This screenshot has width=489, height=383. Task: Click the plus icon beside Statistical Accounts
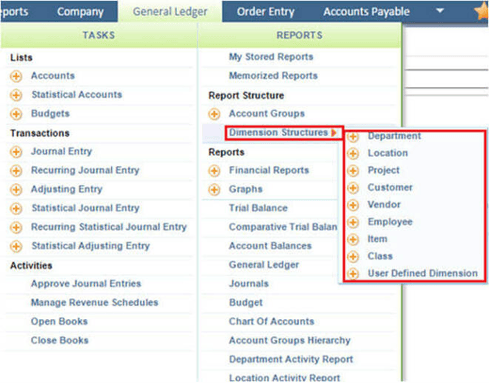[16, 95]
